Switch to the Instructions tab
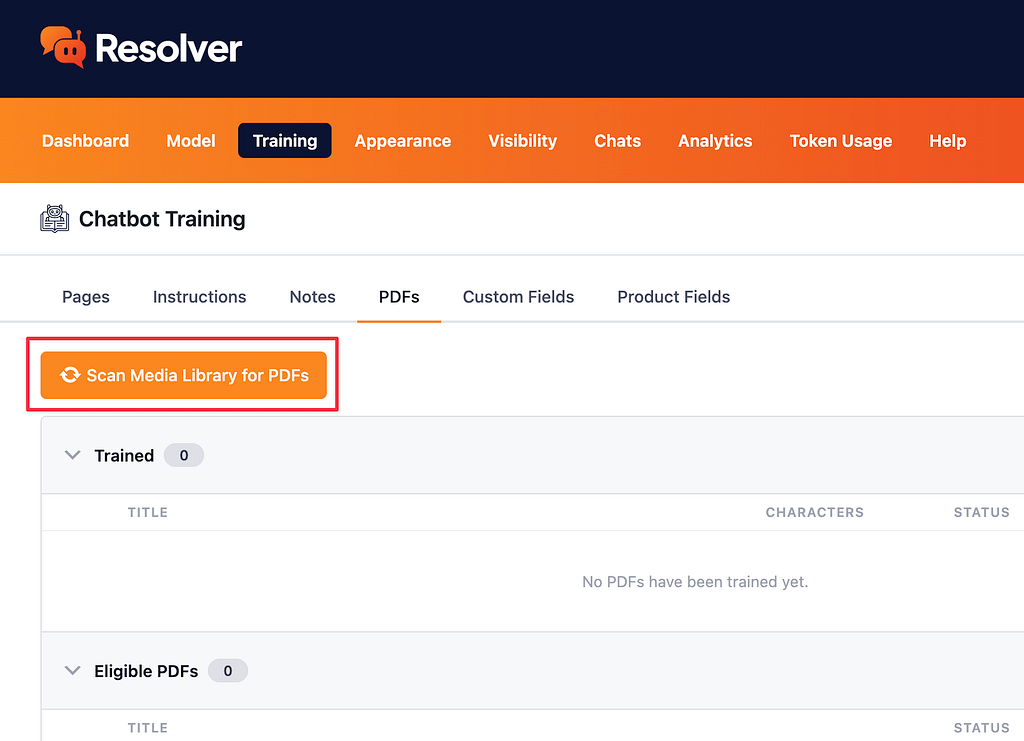 click(x=199, y=297)
